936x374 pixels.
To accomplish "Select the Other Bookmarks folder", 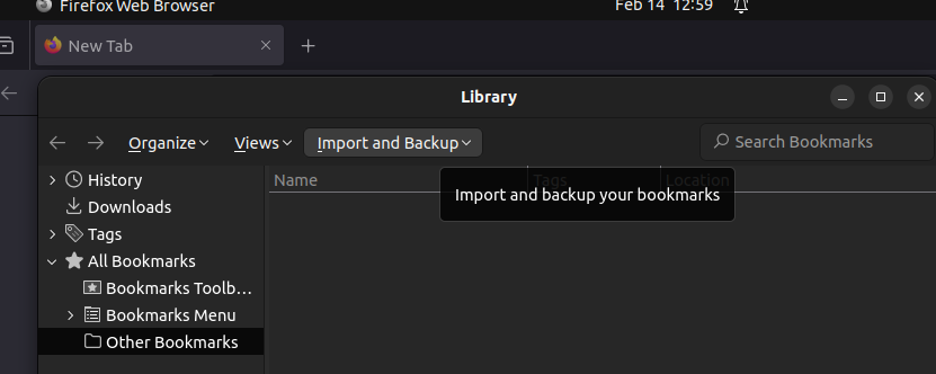I will [x=172, y=342].
